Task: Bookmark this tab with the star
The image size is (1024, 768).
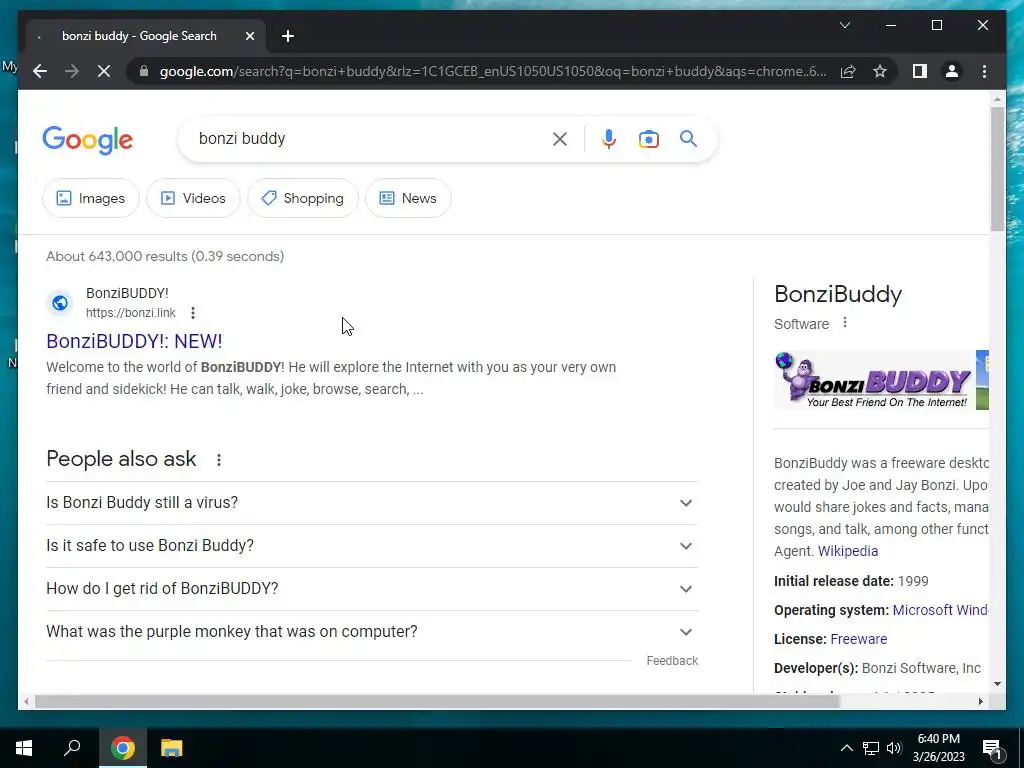Action: click(880, 71)
